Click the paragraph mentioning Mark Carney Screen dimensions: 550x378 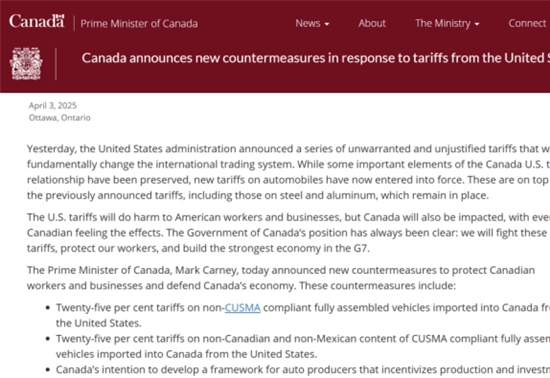[x=281, y=278]
